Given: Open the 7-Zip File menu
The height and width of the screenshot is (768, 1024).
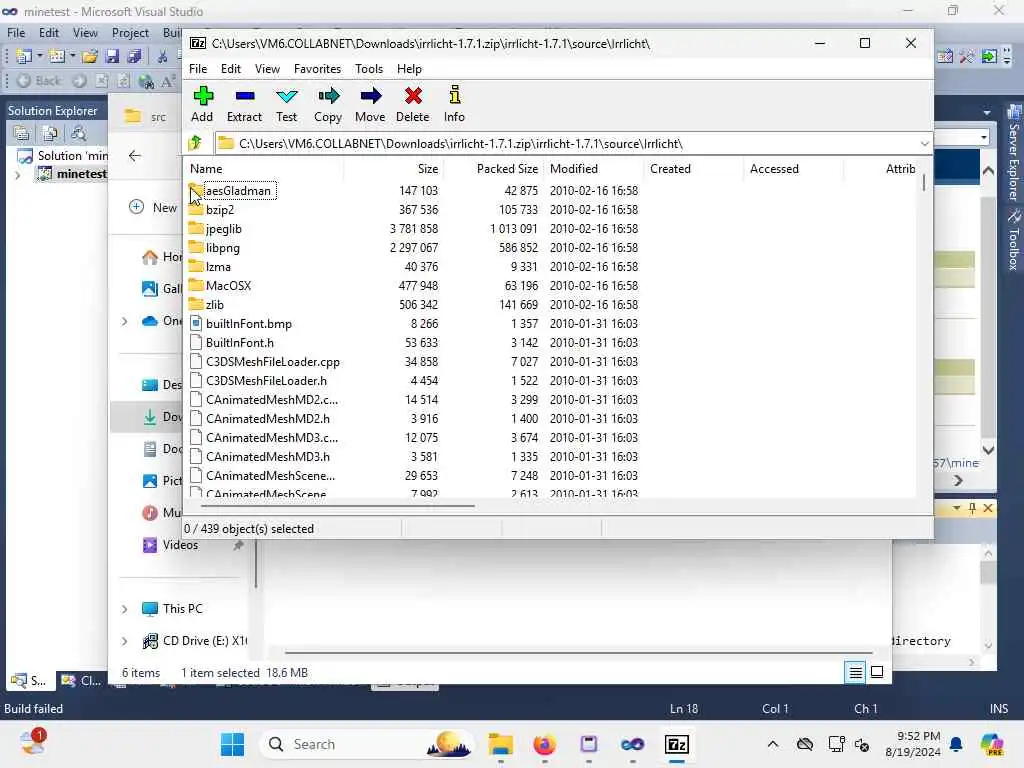Looking at the screenshot, I should pos(198,69).
